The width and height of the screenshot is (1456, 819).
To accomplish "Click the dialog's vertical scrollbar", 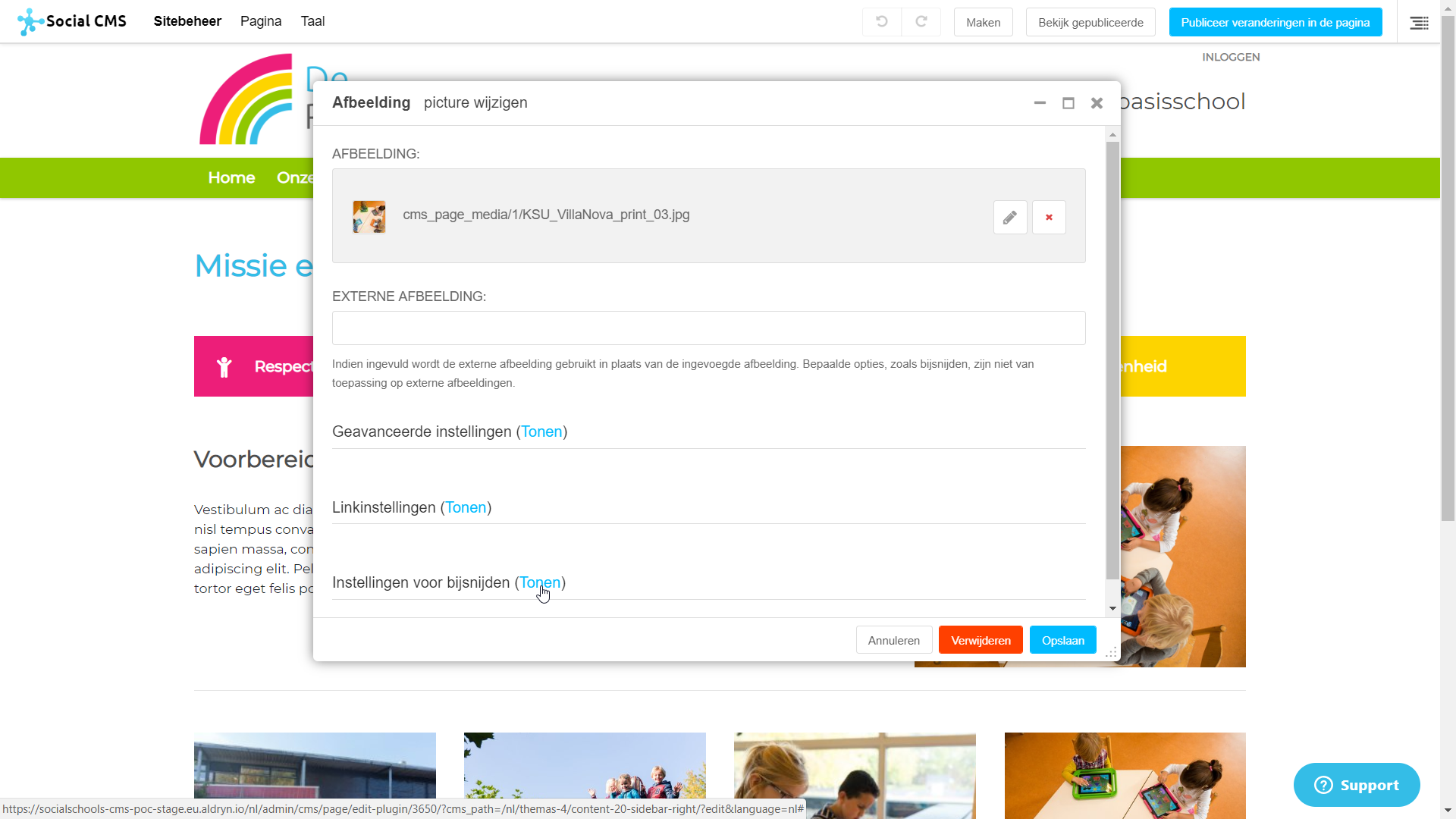I will pyautogui.click(x=1112, y=360).
